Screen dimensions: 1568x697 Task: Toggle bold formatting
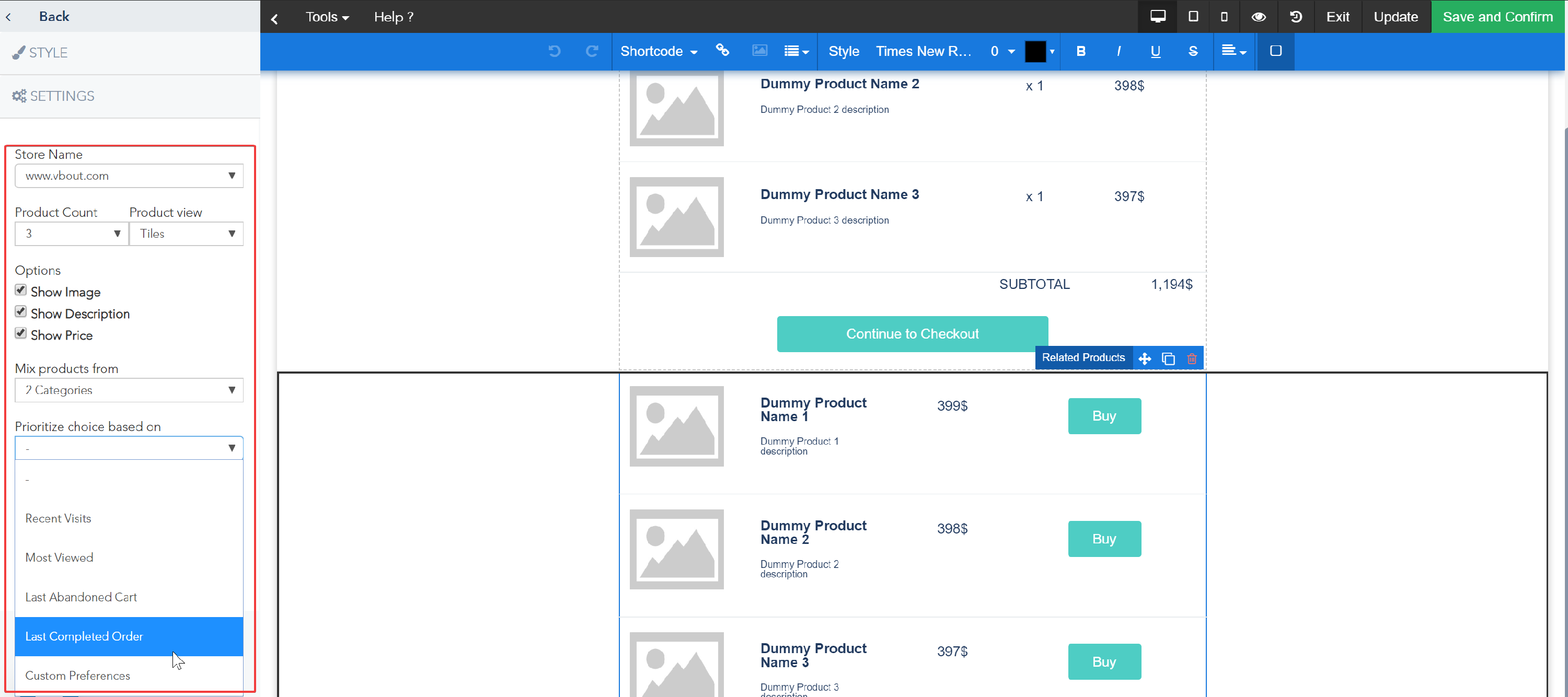pos(1080,51)
